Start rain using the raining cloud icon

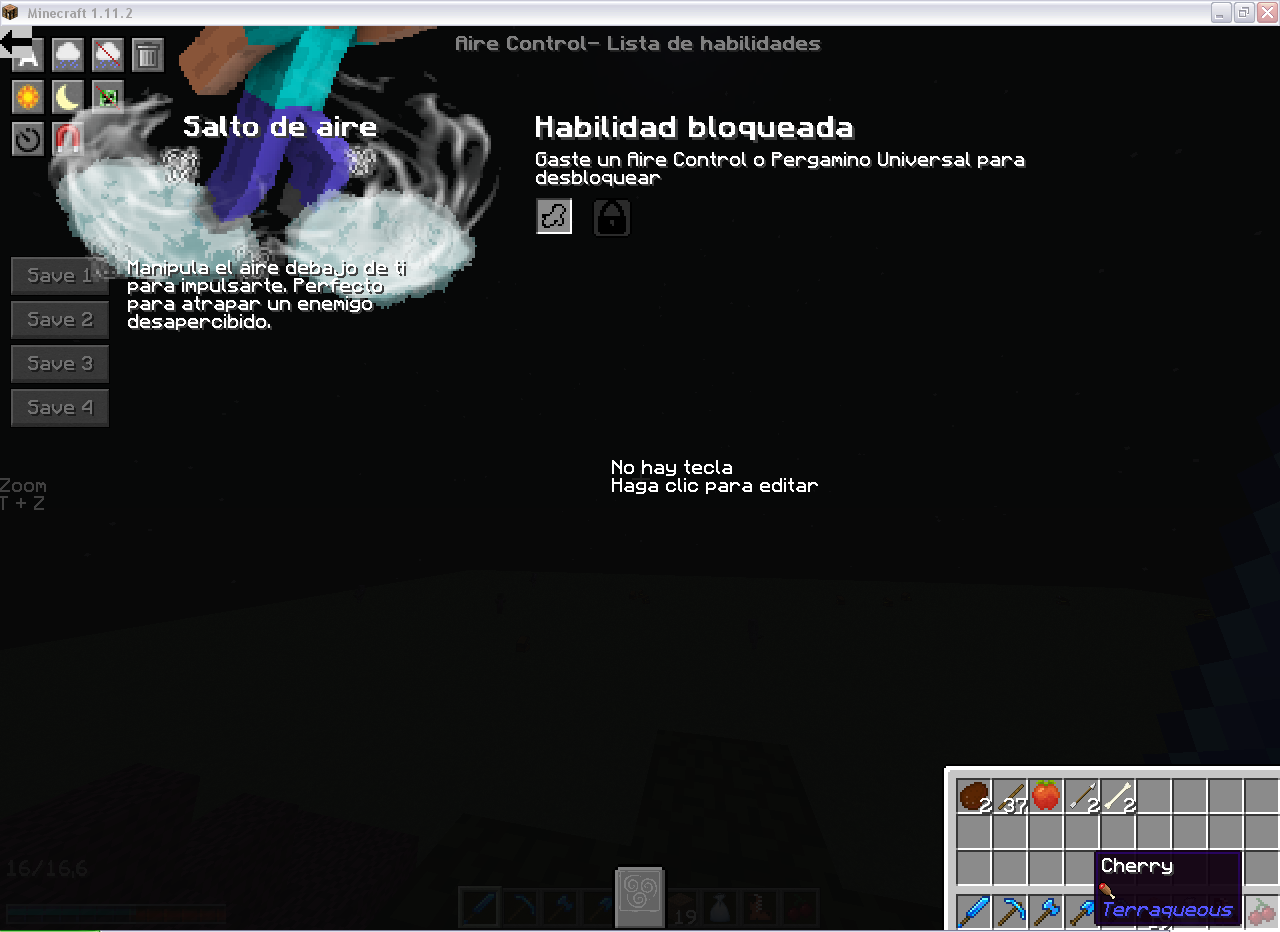click(67, 55)
